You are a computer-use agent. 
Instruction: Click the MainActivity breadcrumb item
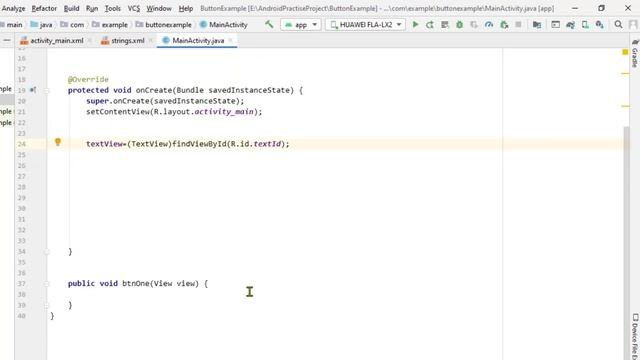pyautogui.click(x=224, y=25)
